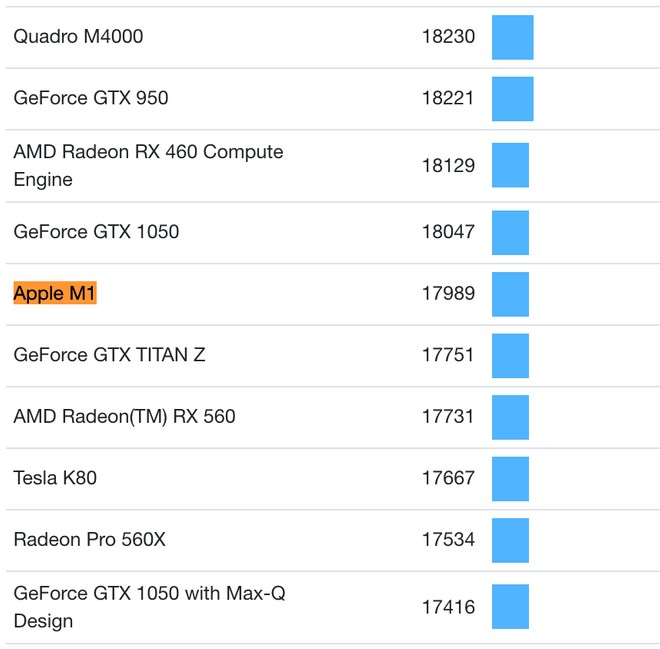Image resolution: width=660 pixels, height=649 pixels.
Task: Click the blue bar beside score 18221
Action: coord(512,98)
